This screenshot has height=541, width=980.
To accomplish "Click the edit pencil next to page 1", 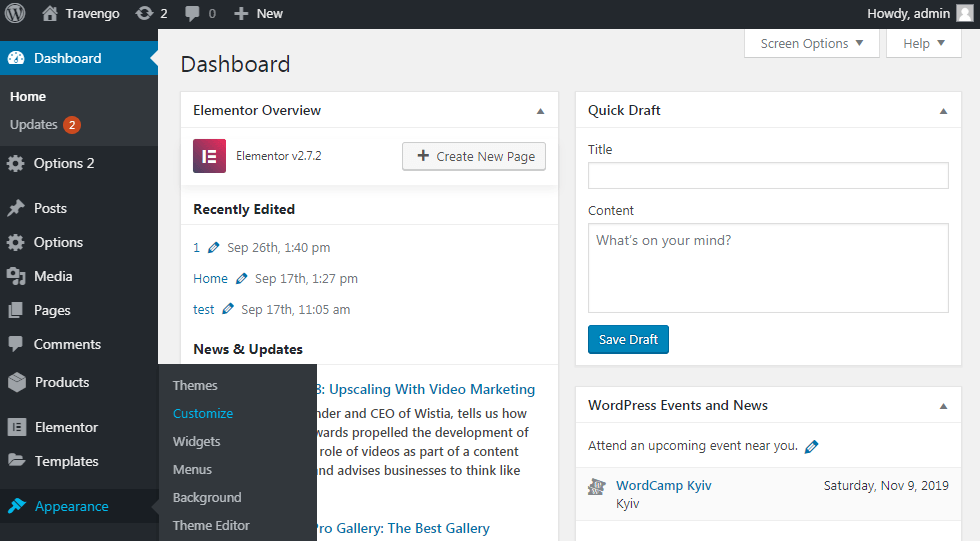I will 213,247.
